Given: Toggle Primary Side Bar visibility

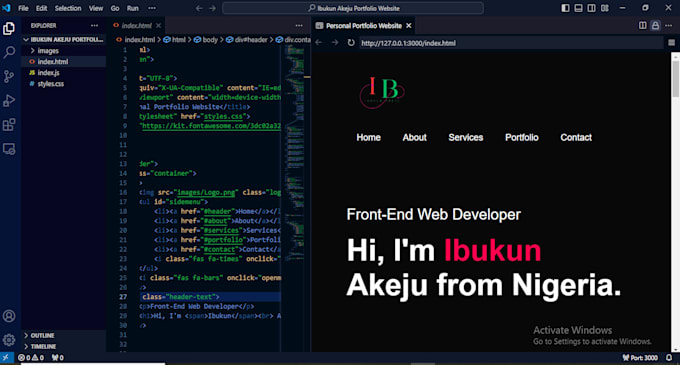Looking at the screenshot, I should tap(565, 8).
